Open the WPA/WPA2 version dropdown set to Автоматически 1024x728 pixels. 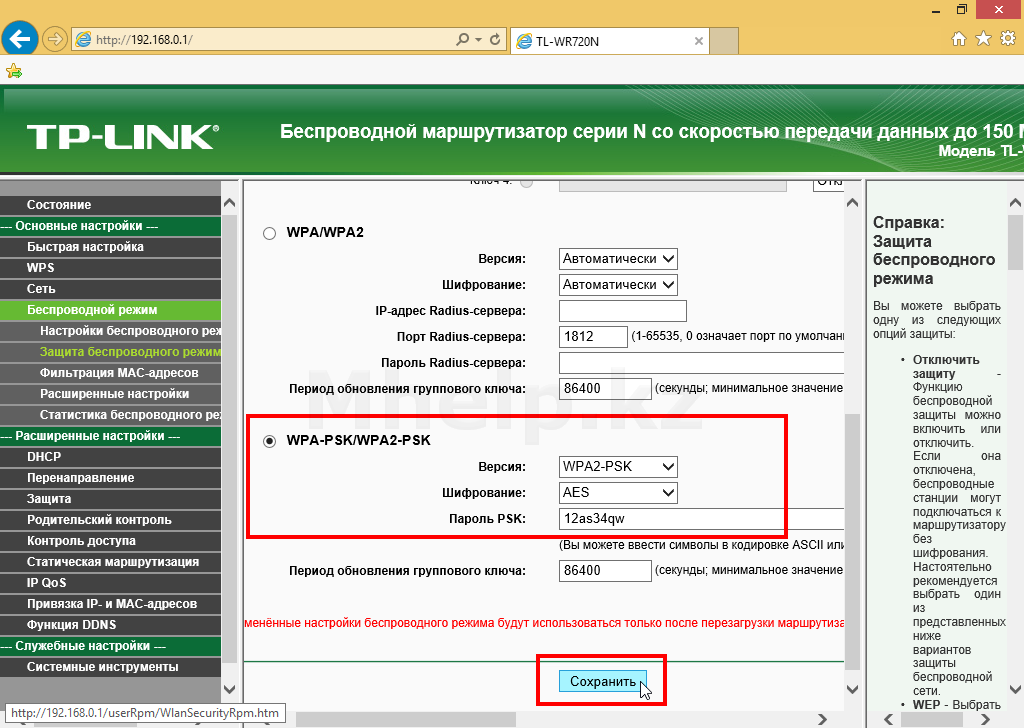click(619, 259)
